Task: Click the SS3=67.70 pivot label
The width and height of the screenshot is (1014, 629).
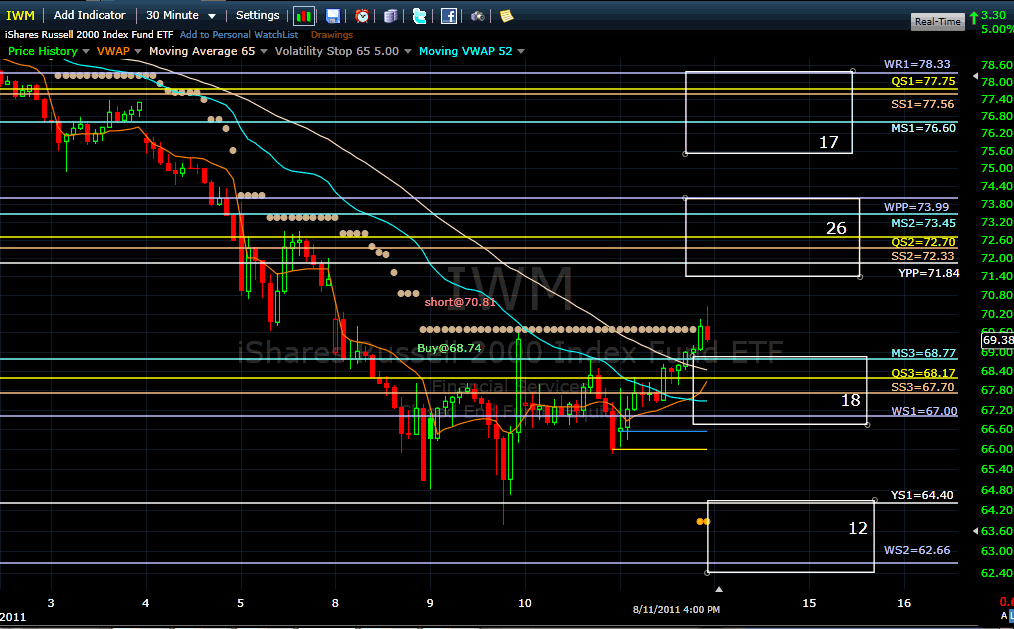Action: tap(922, 387)
